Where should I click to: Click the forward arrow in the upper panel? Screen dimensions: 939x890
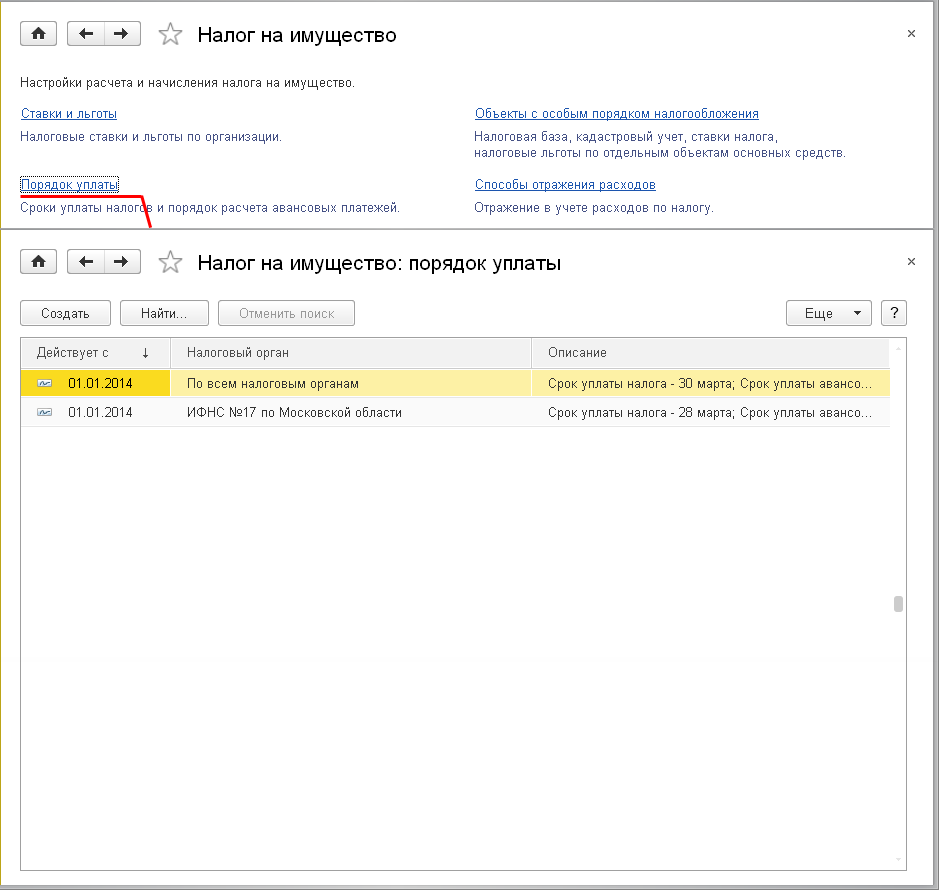click(x=121, y=34)
